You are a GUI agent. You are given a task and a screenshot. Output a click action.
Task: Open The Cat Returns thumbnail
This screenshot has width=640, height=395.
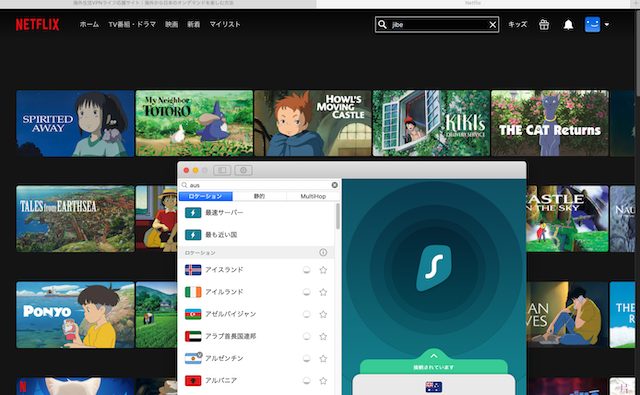pos(550,123)
